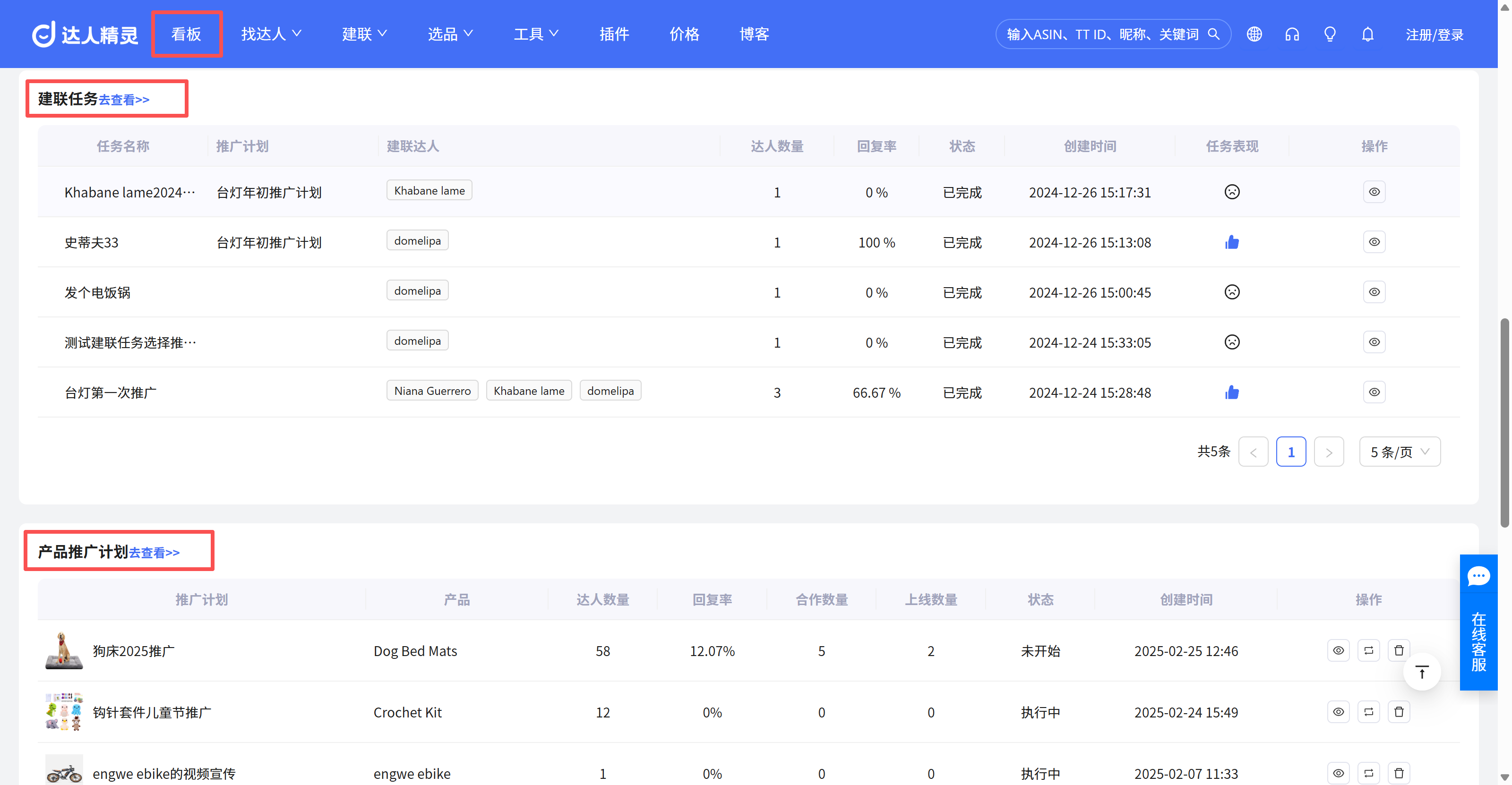
Task: Click 去查看>> next to 产品推广计划
Action: click(x=155, y=553)
